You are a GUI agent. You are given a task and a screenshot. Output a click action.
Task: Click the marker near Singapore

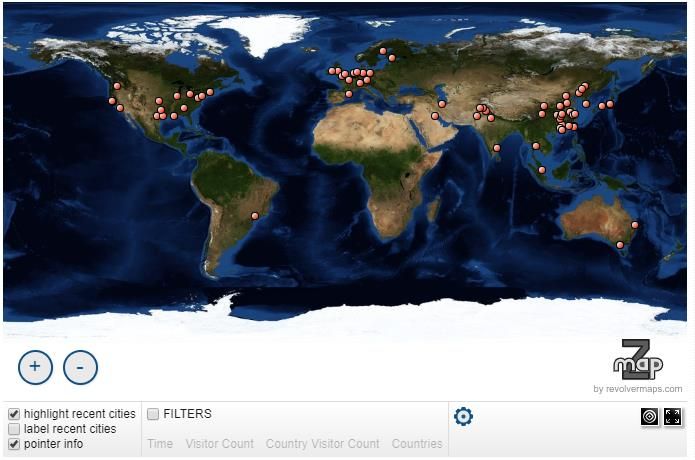pos(542,170)
